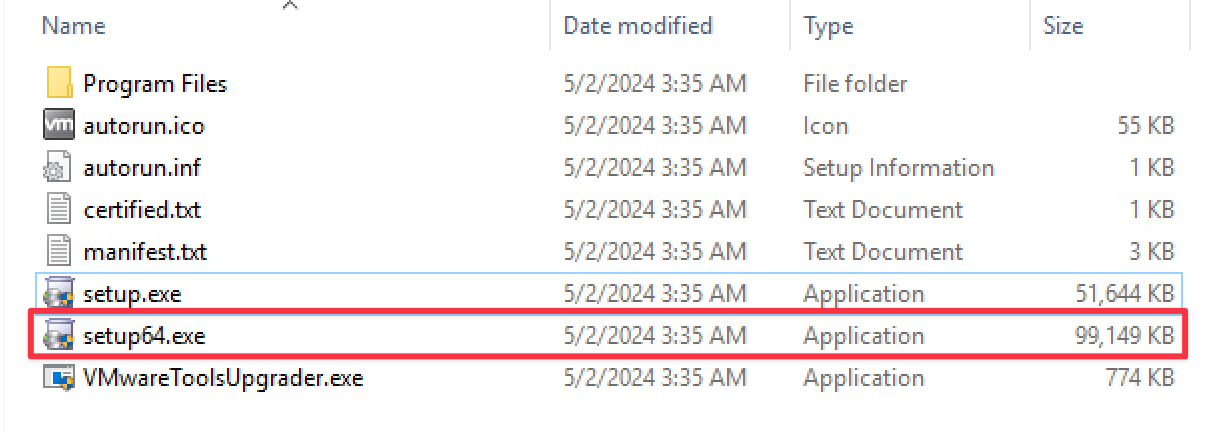
Task: Click the certified.txt document icon
Action: pyautogui.click(x=59, y=209)
